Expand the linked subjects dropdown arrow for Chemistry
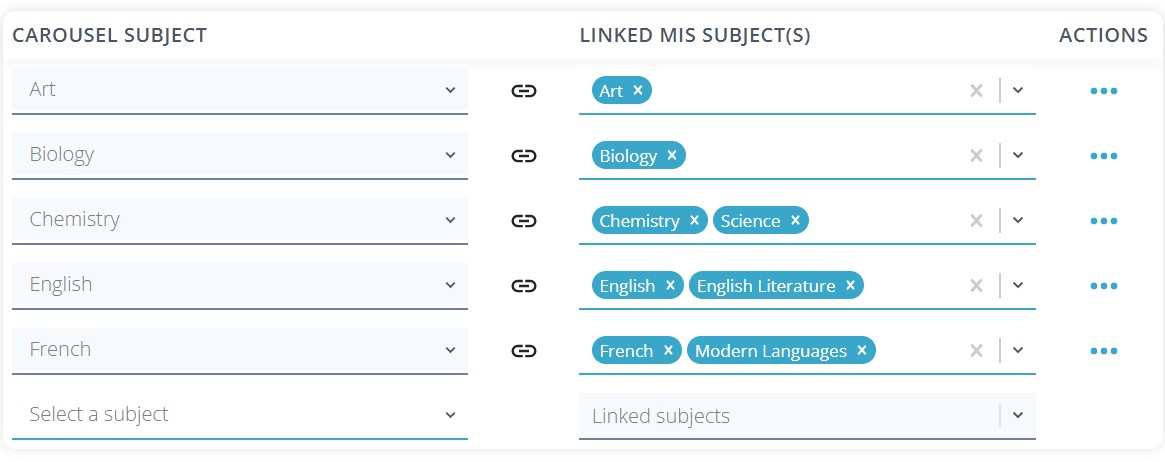1165x462 pixels. pos(1018,221)
